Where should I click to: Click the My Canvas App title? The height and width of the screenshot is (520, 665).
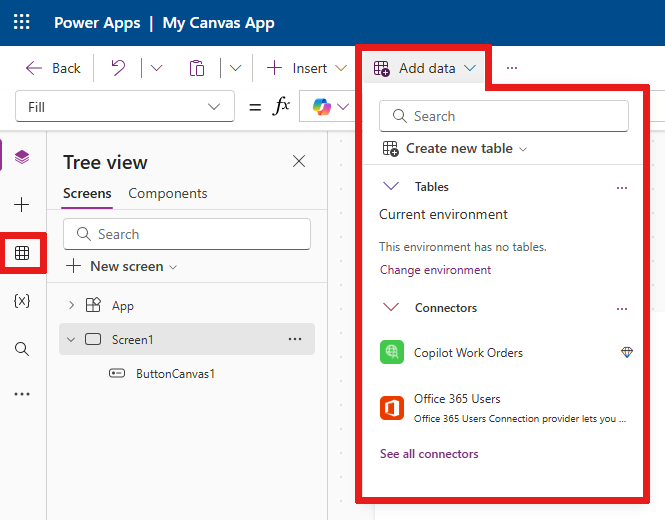[x=219, y=23]
